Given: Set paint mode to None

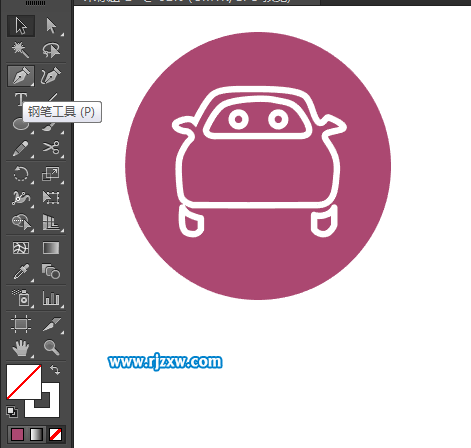Looking at the screenshot, I should (x=55, y=434).
